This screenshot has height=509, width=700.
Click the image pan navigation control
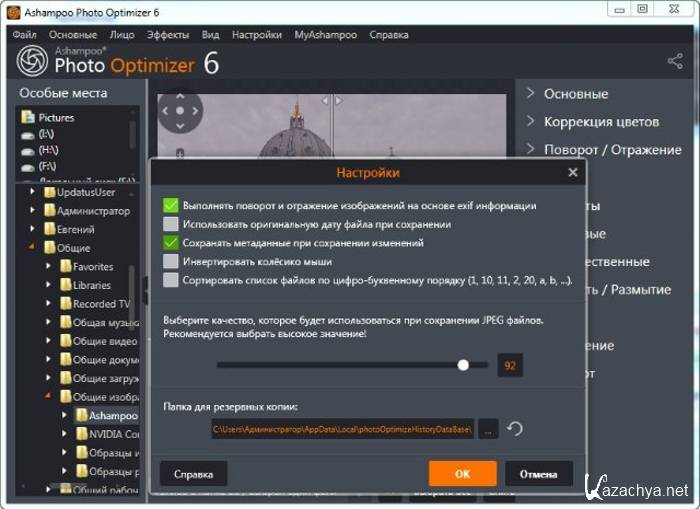click(180, 111)
